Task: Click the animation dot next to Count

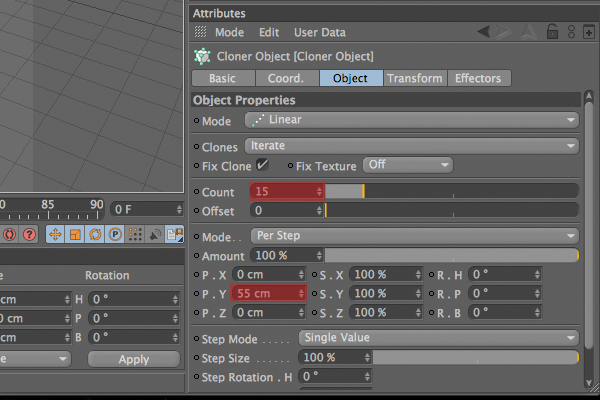Action: 196,191
